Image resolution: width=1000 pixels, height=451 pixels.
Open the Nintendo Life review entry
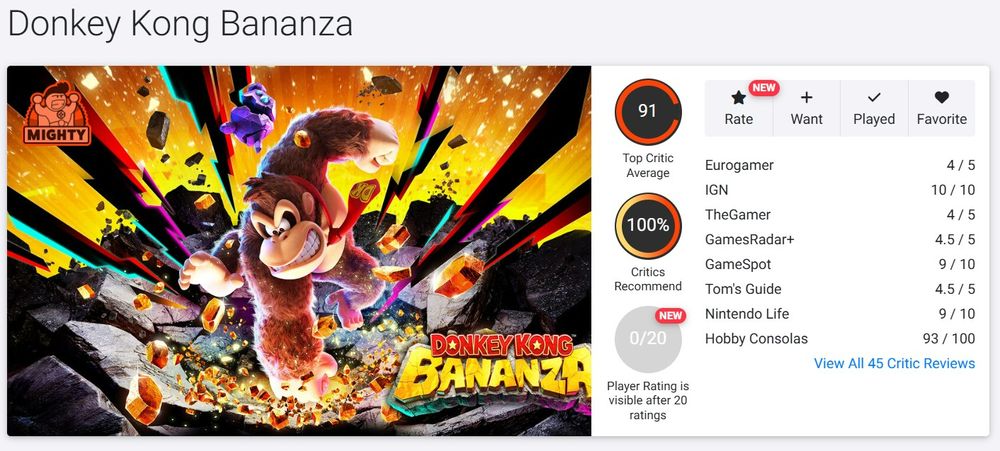[x=840, y=314]
